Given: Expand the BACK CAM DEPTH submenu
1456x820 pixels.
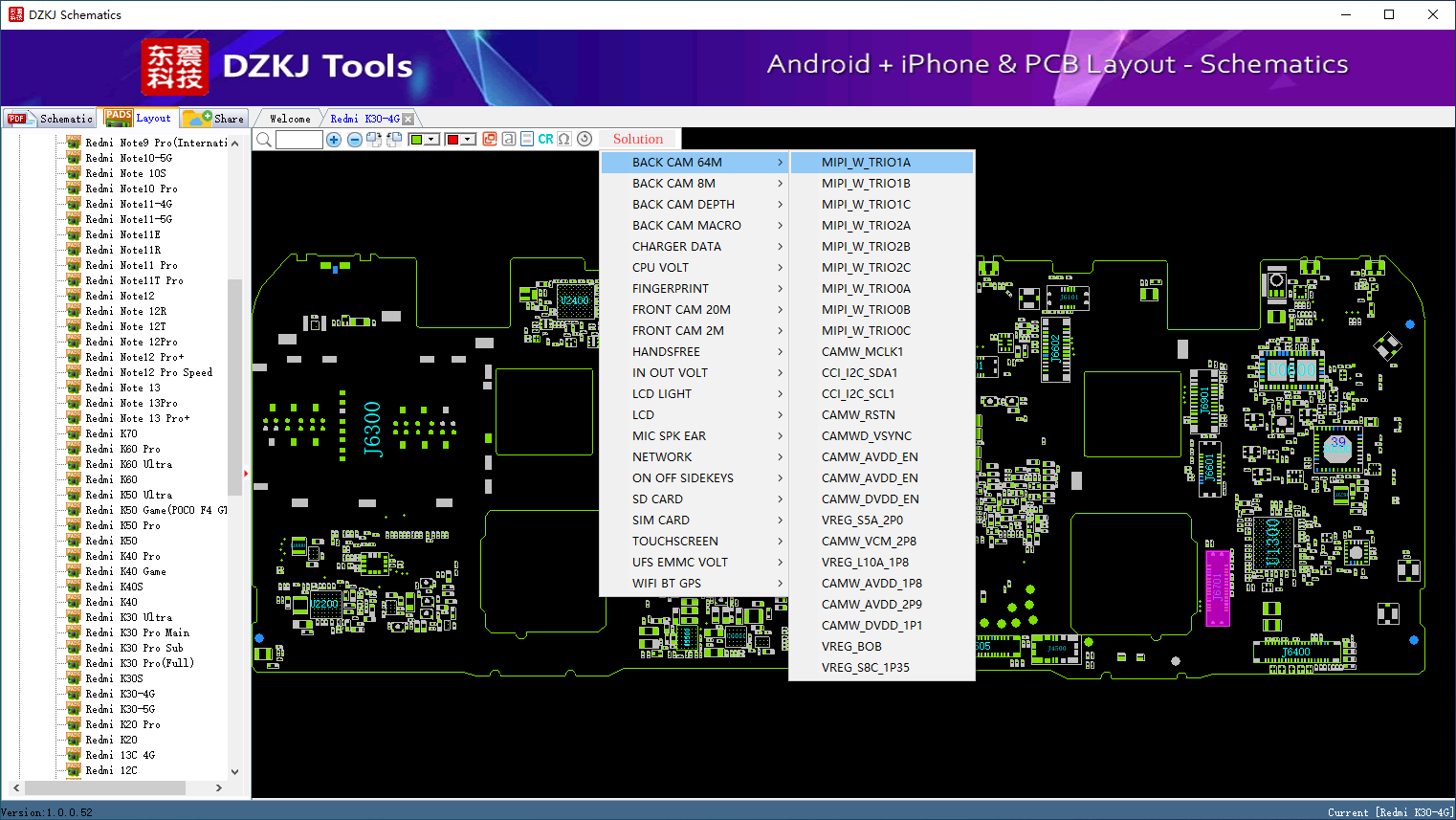Looking at the screenshot, I should pos(694,205).
